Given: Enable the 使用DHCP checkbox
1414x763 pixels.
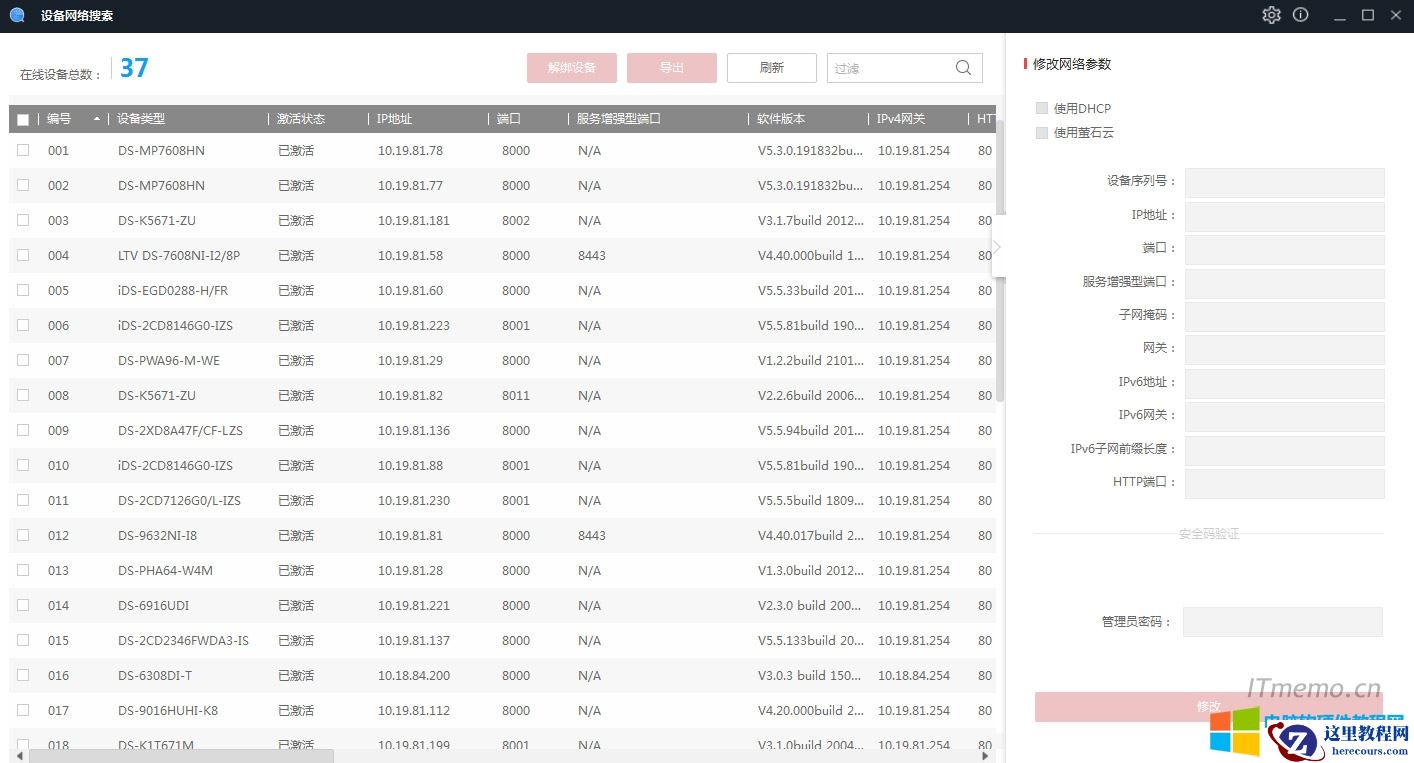Looking at the screenshot, I should (x=1042, y=108).
